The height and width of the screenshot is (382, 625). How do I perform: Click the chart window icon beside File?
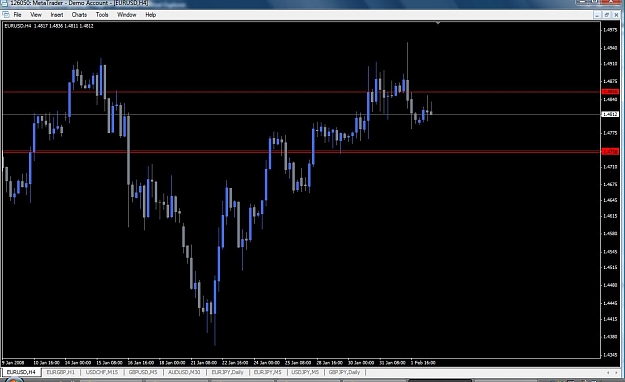[6, 15]
